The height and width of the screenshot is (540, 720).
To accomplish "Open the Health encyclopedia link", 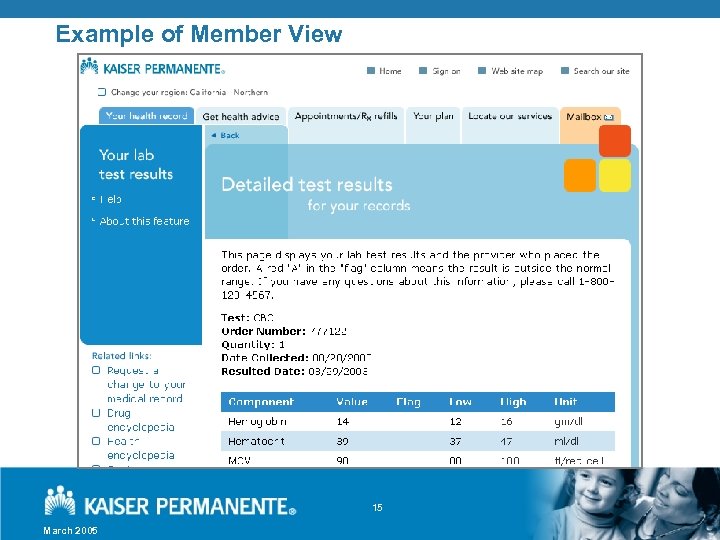I will tap(141, 448).
